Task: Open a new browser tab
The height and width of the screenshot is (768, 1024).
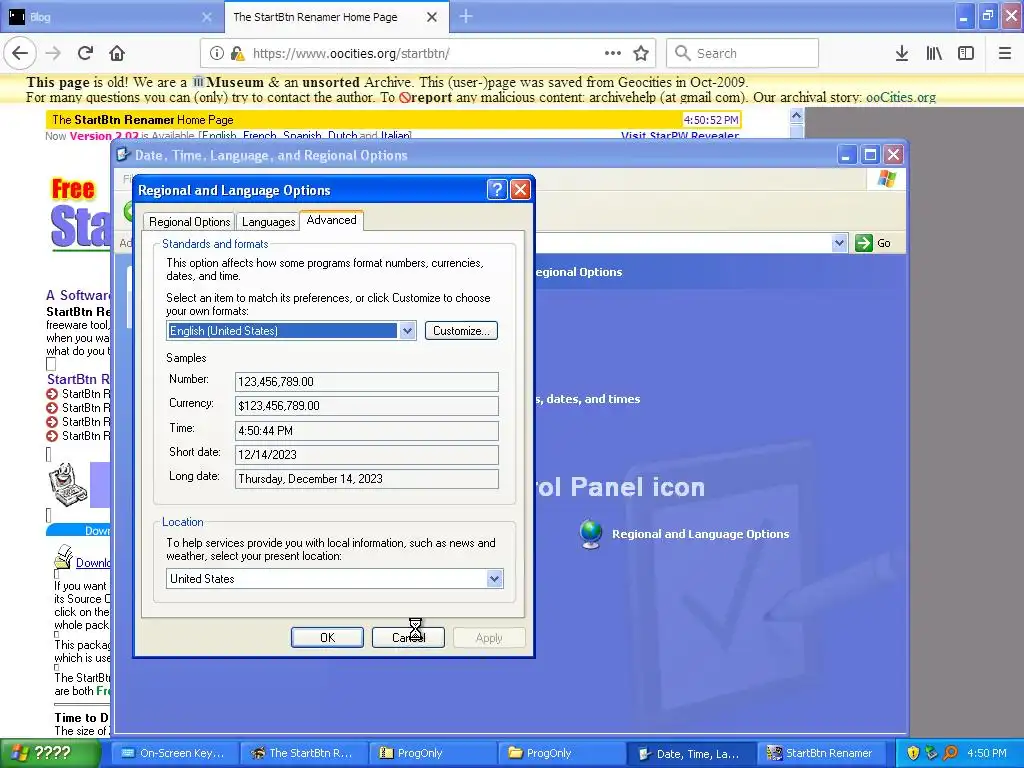Action: 466,16
